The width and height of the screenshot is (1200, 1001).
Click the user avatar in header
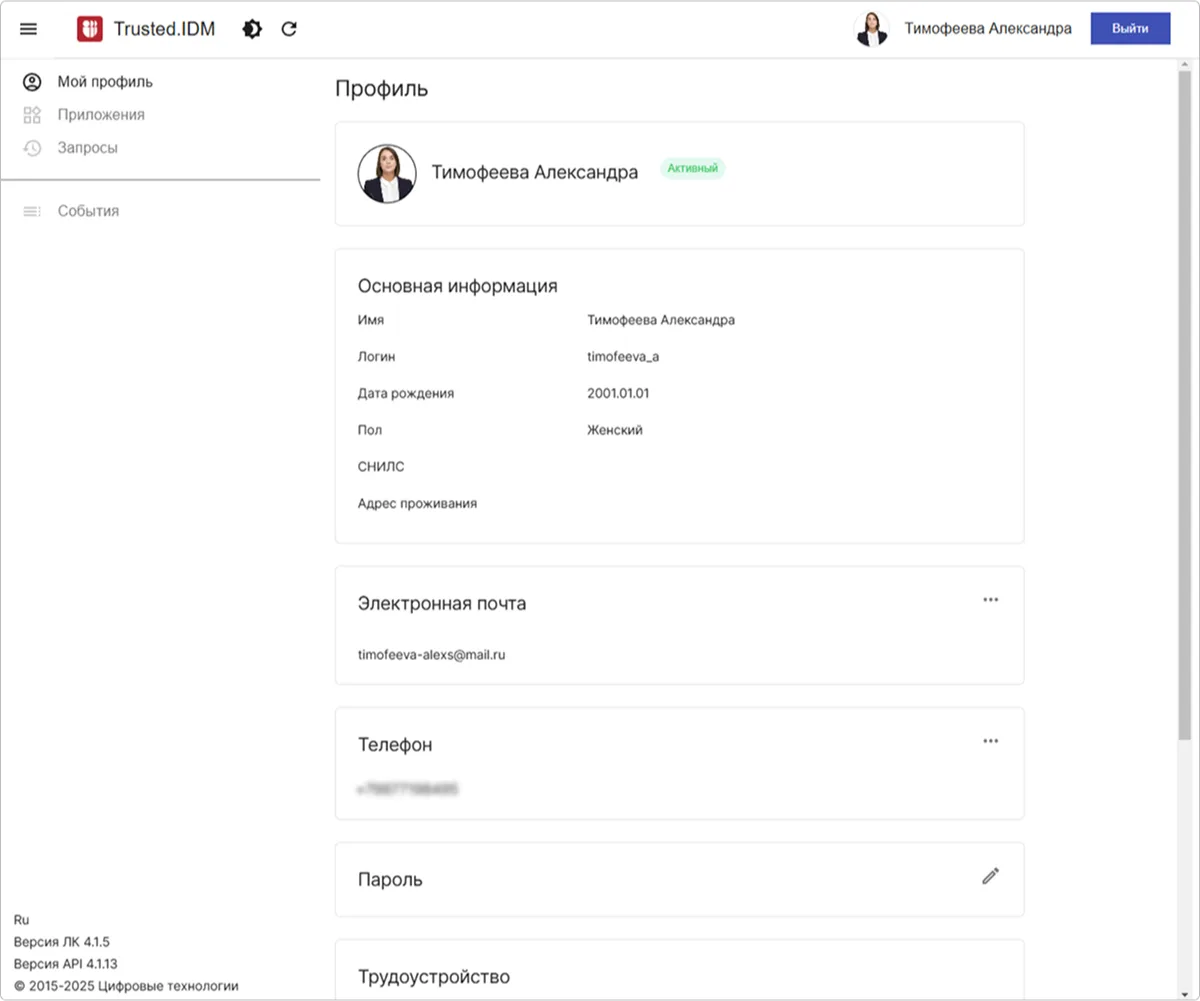coord(871,29)
